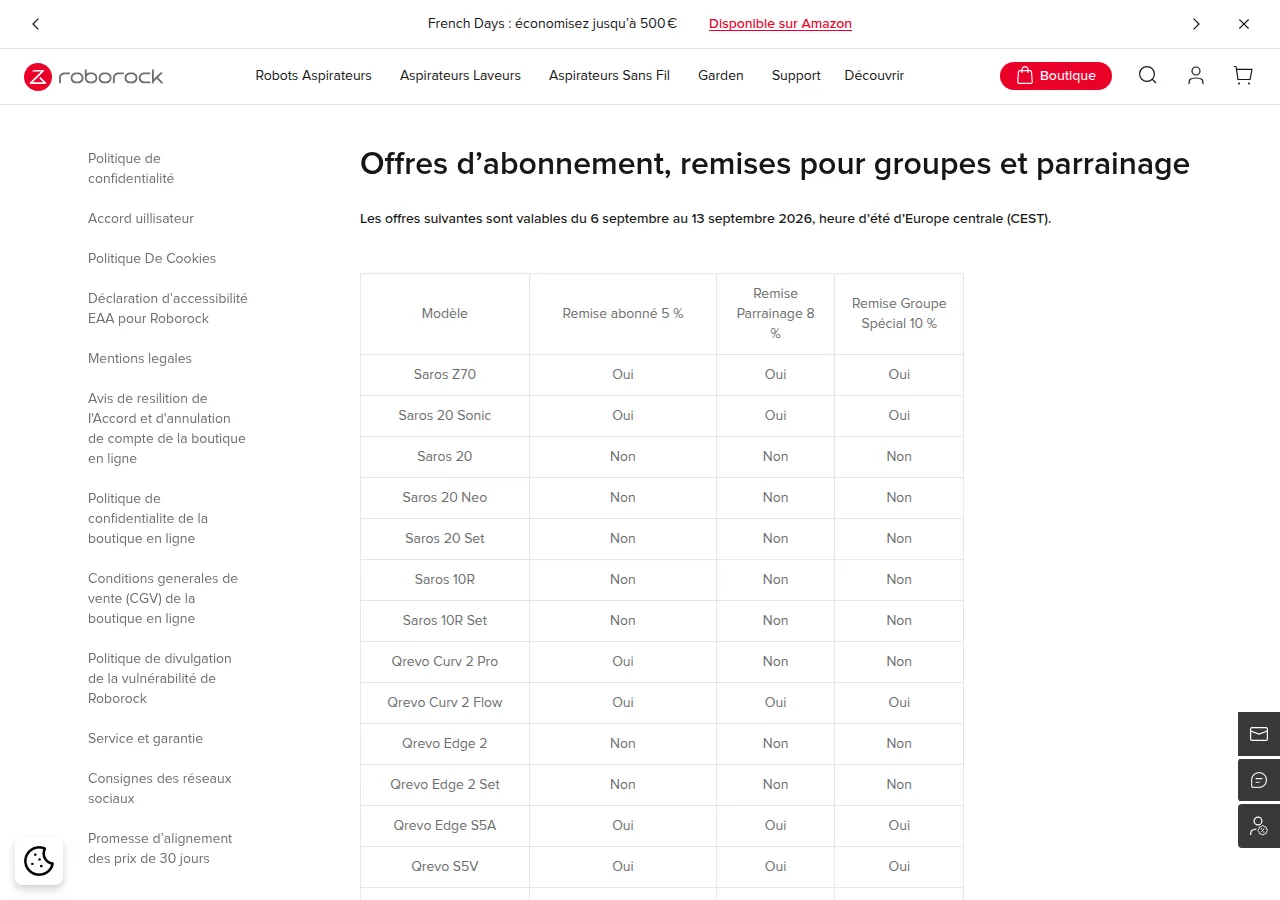Open Avis de resiliation de l'Accord link

tap(166, 428)
